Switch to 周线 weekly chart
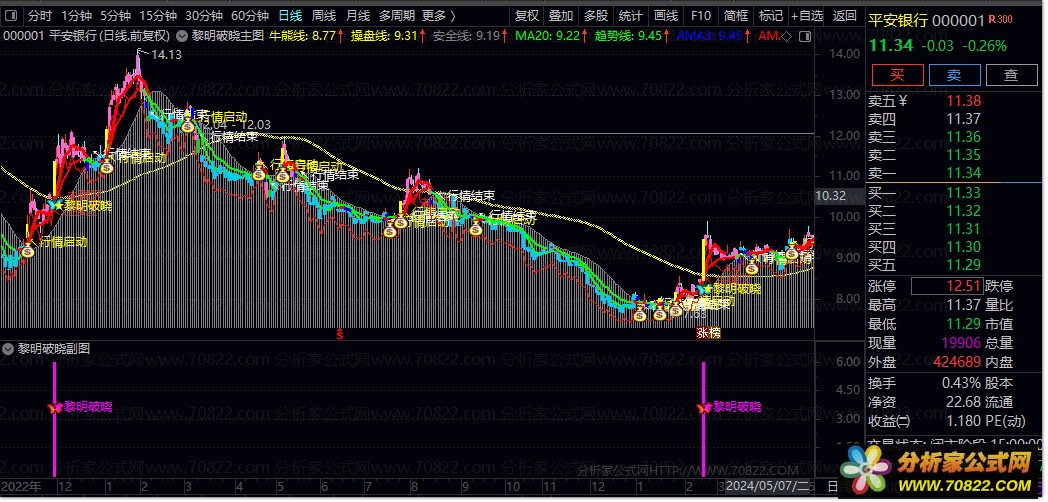 (x=323, y=15)
